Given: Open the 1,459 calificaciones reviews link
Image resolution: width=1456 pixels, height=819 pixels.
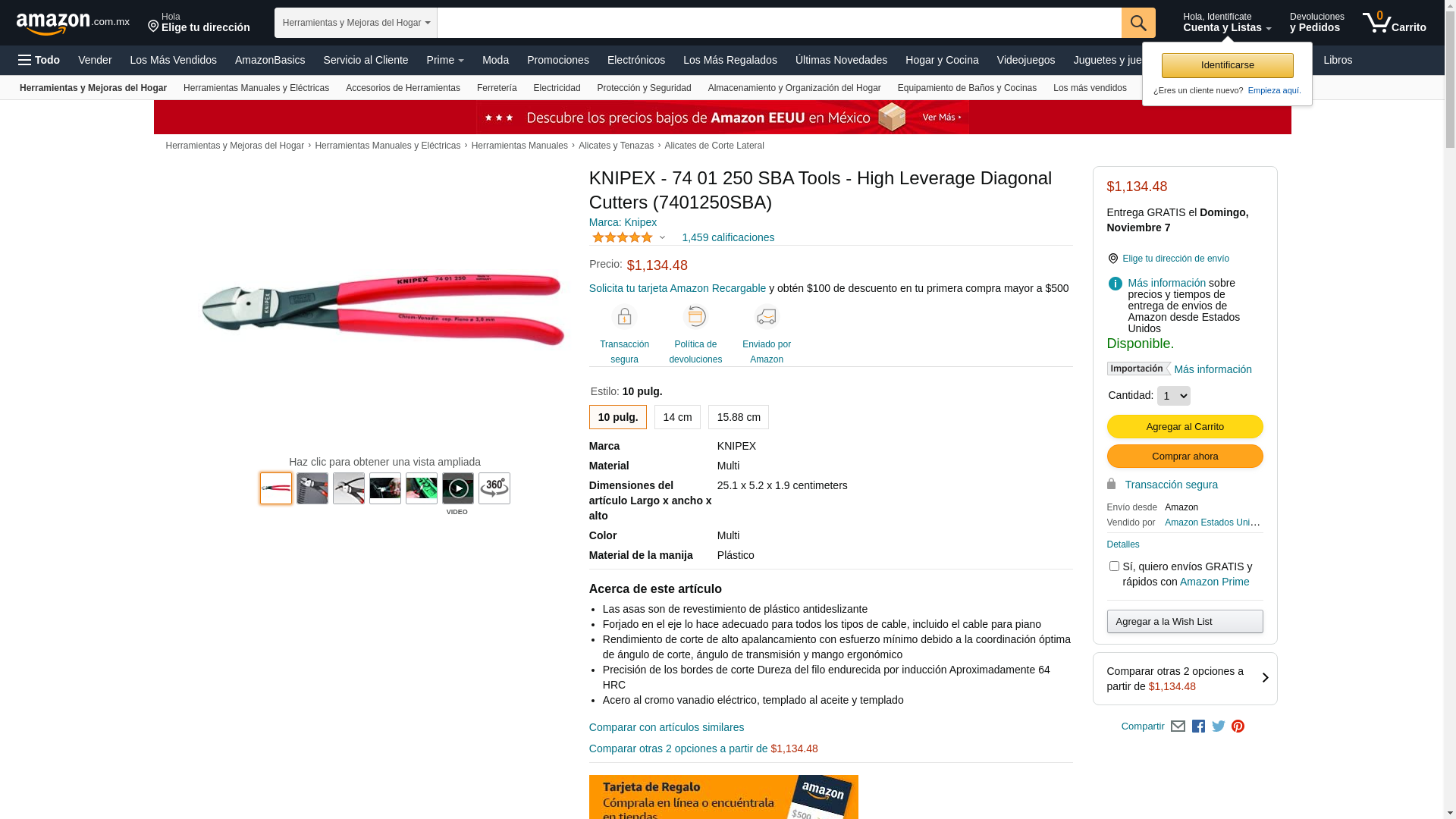Looking at the screenshot, I should click(x=728, y=237).
